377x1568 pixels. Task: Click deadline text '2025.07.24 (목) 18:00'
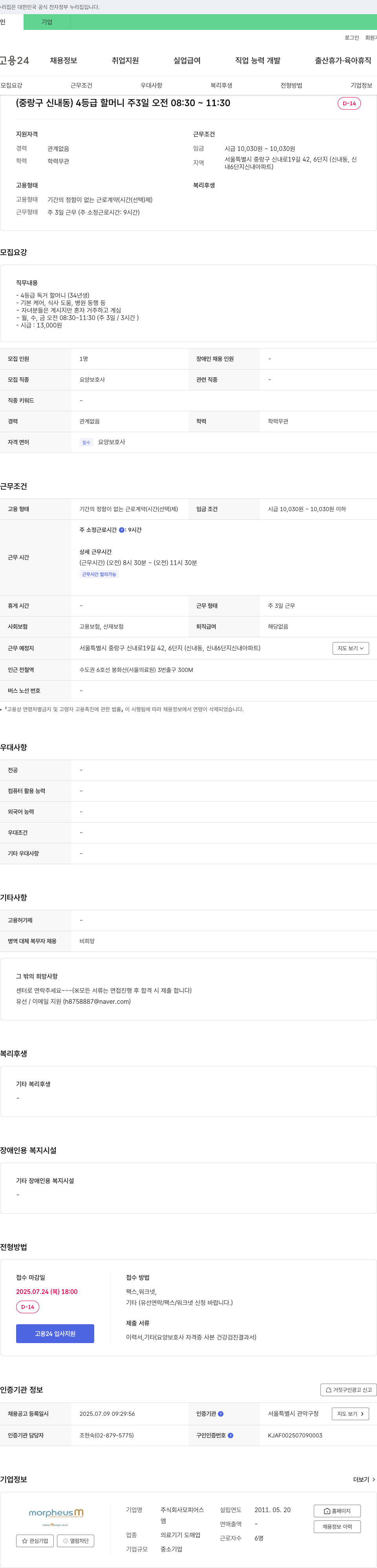pyautogui.click(x=47, y=1291)
